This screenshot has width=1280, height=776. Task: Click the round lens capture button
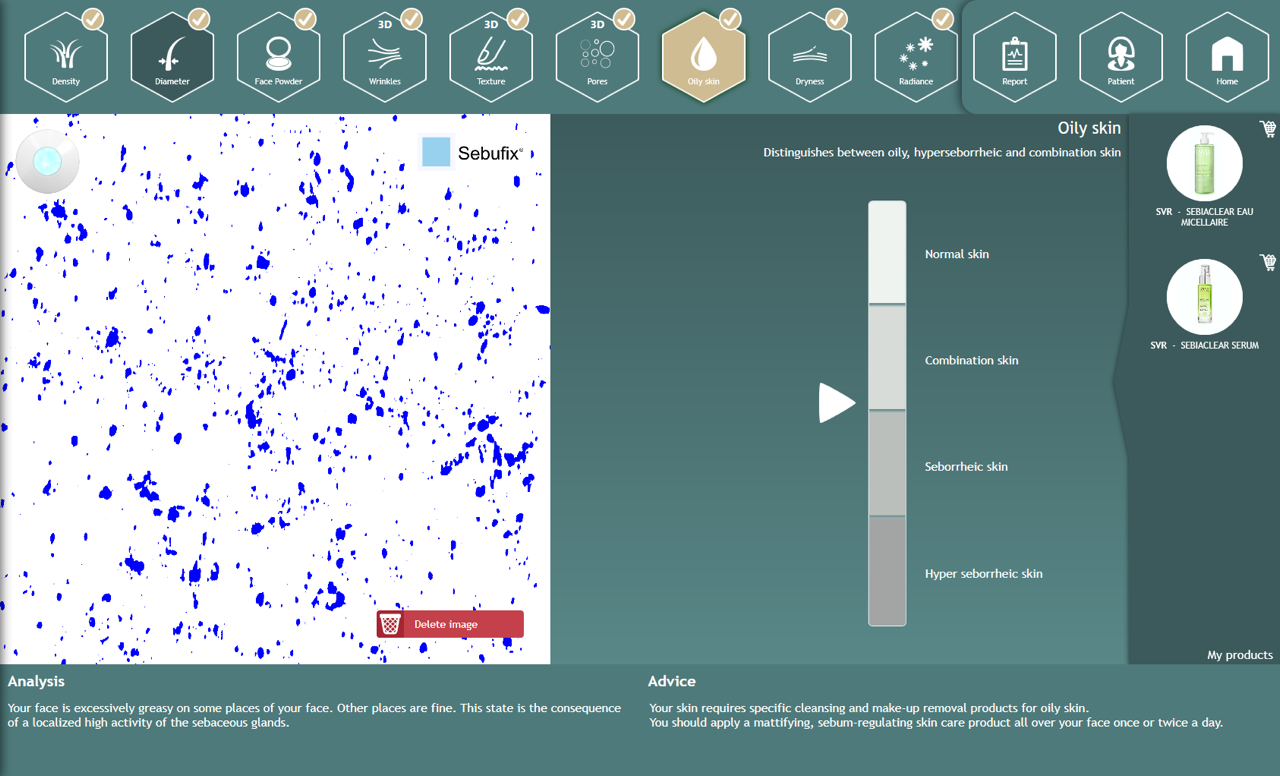[47, 161]
